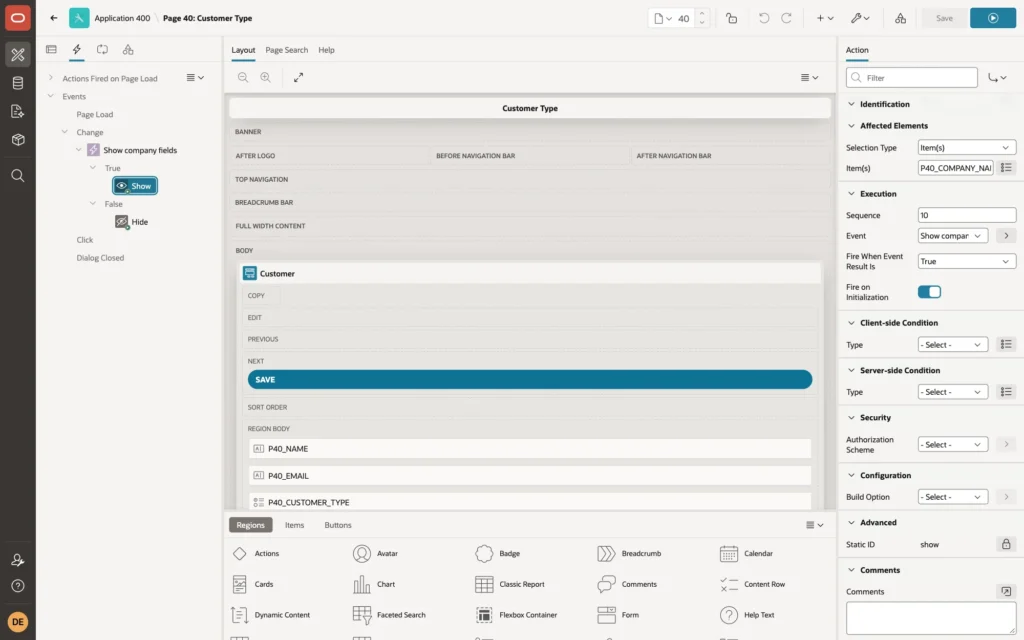This screenshot has width=1024, height=640.
Task: Click the Redo icon
Action: tap(786, 18)
